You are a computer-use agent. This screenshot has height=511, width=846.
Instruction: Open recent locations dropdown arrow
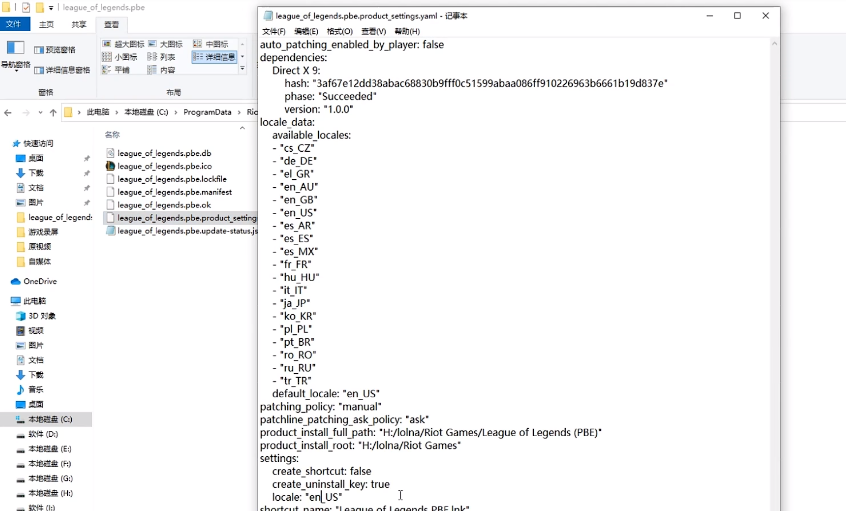click(x=40, y=113)
